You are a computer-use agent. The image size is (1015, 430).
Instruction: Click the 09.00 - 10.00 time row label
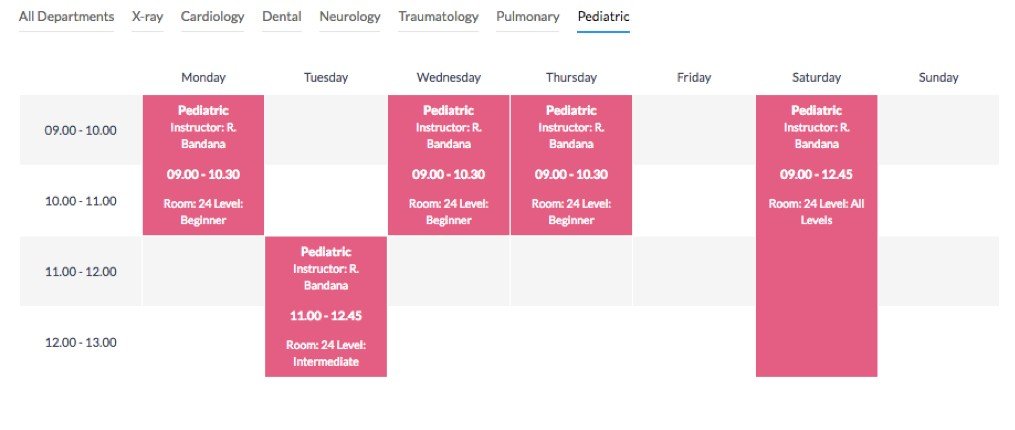click(x=81, y=130)
